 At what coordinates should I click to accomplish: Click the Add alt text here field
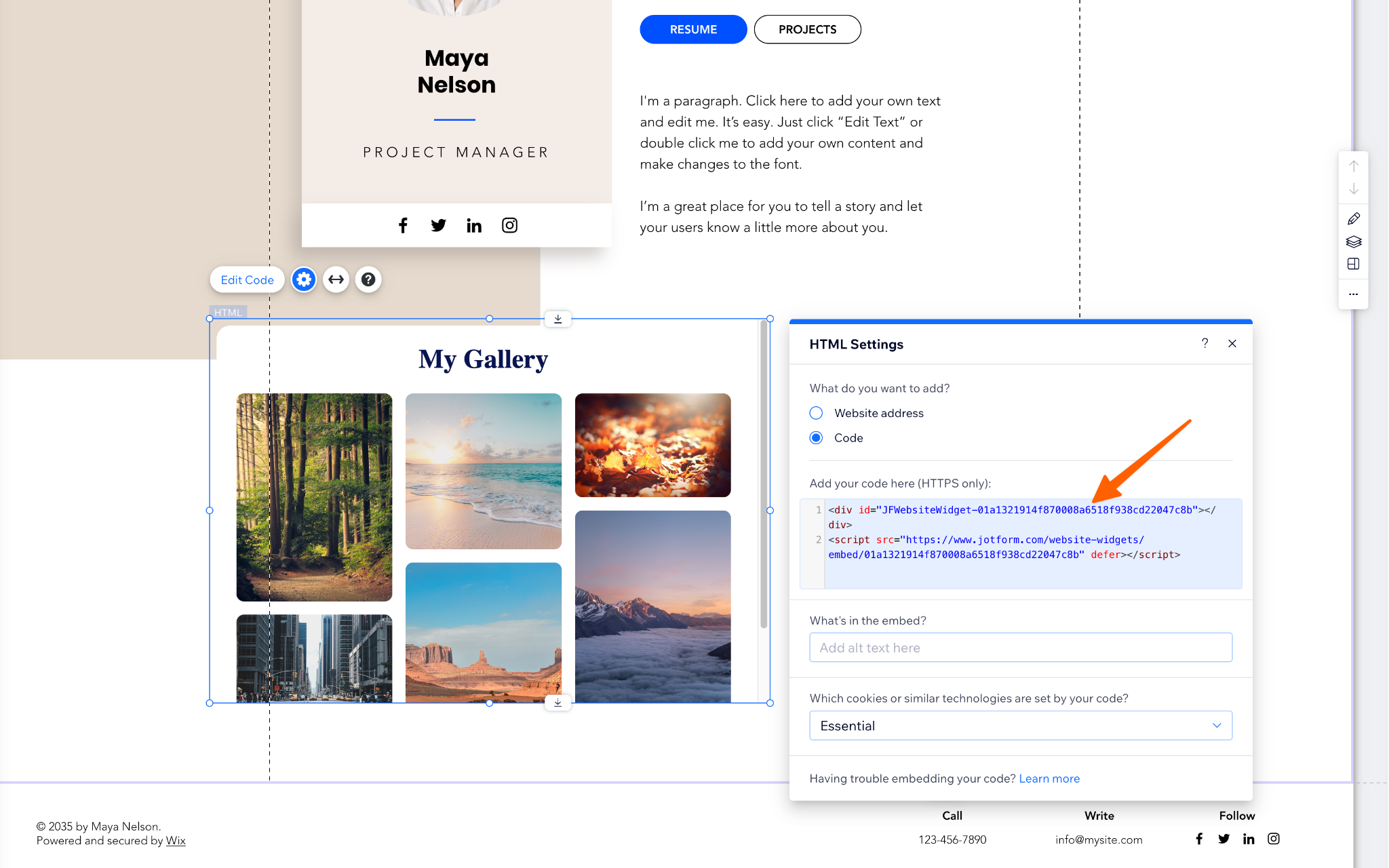[x=1021, y=648]
